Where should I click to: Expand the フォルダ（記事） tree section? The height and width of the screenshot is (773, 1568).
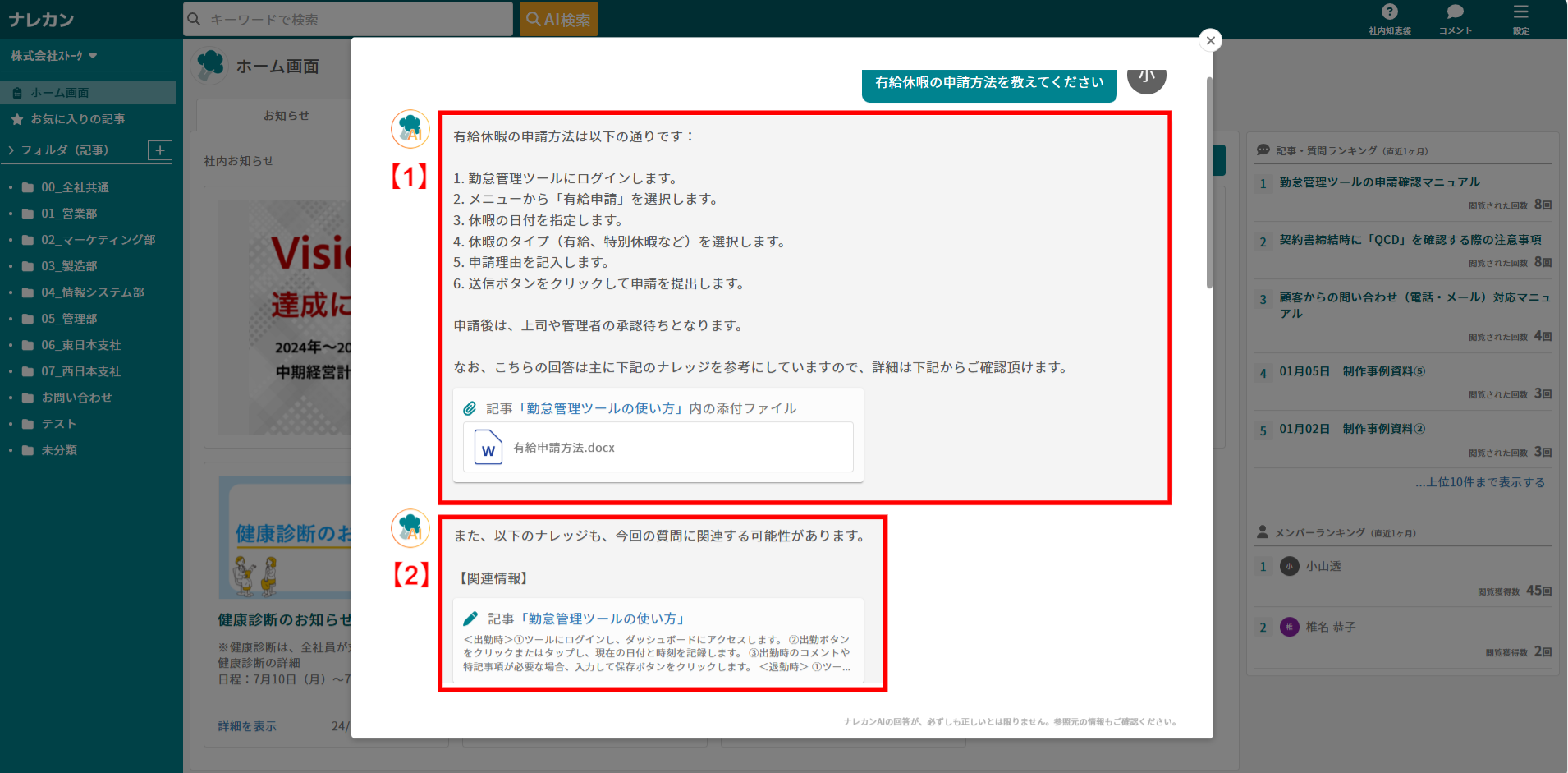(x=10, y=150)
